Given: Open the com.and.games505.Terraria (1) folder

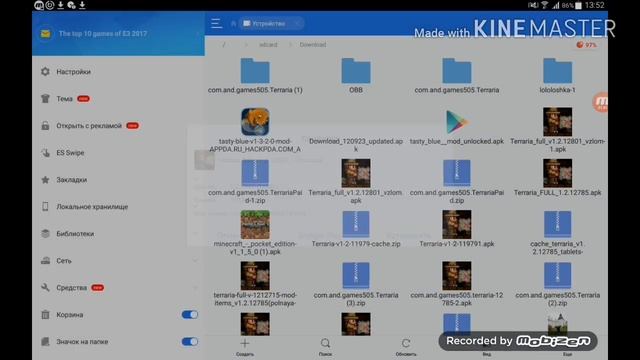Looking at the screenshot, I should [255, 71].
